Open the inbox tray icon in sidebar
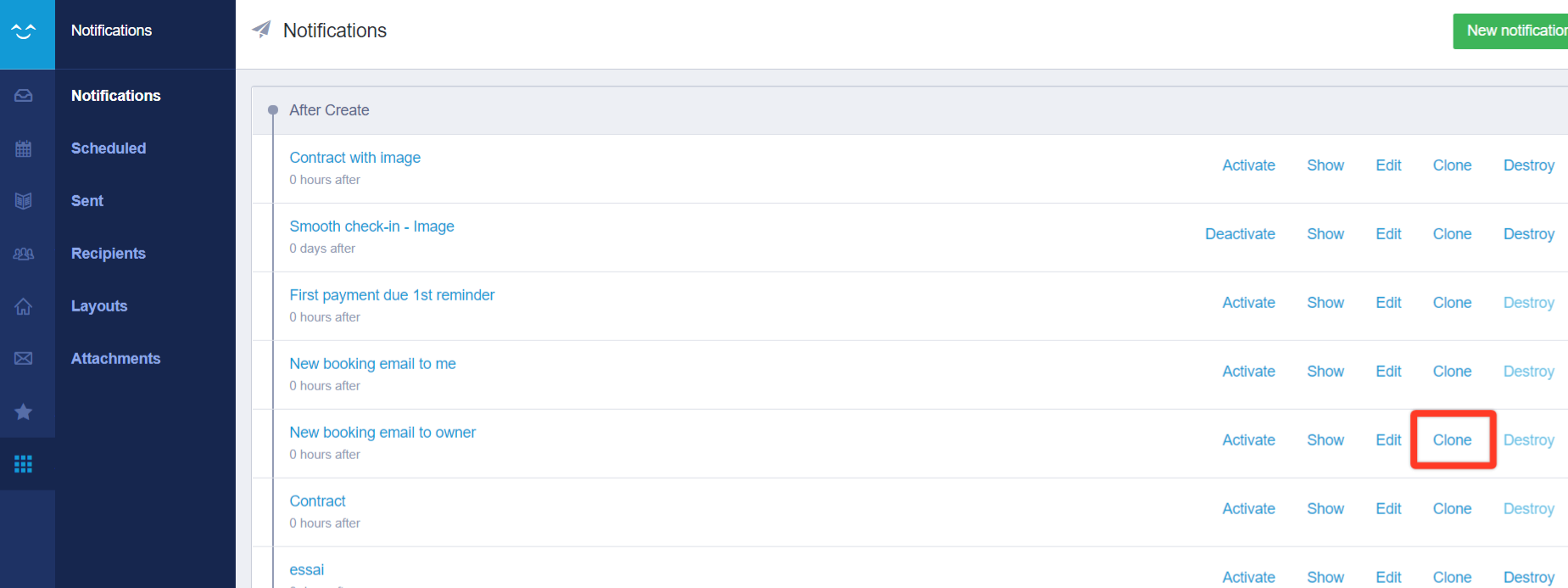 24,96
